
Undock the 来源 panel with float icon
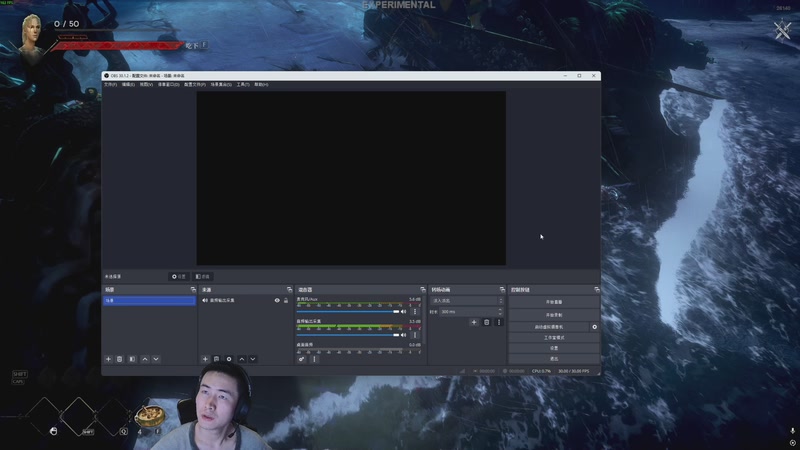(289, 289)
